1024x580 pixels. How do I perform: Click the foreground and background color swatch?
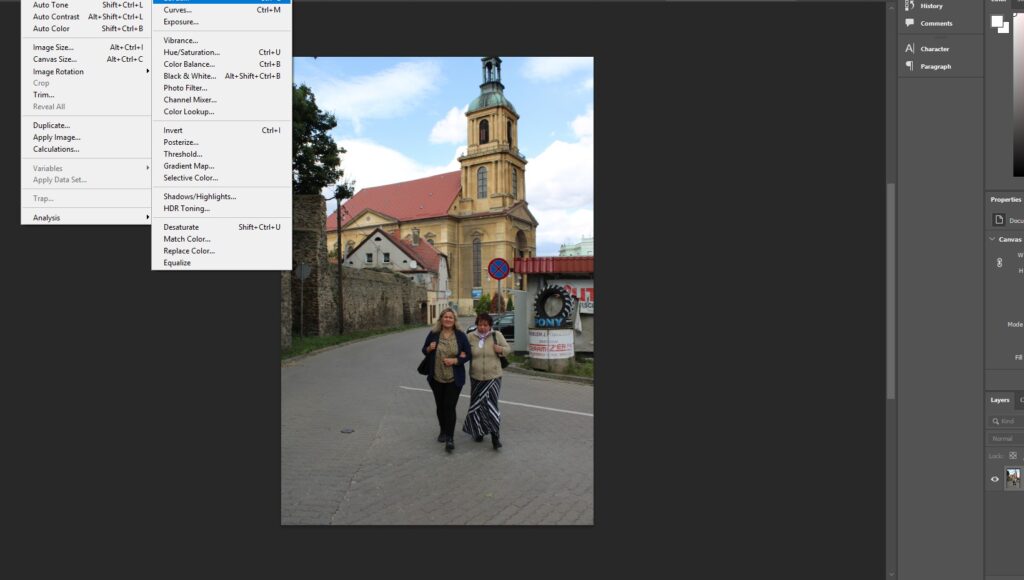[999, 24]
